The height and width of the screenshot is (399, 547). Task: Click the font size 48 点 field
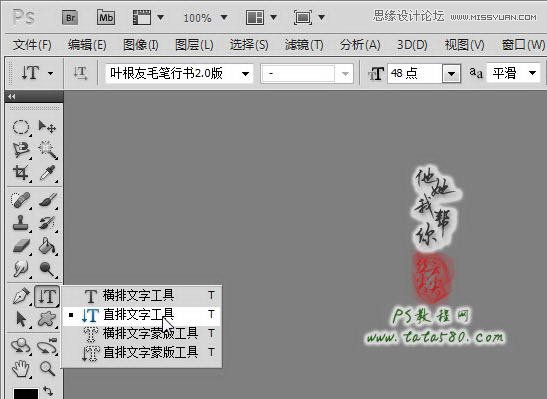(x=415, y=73)
